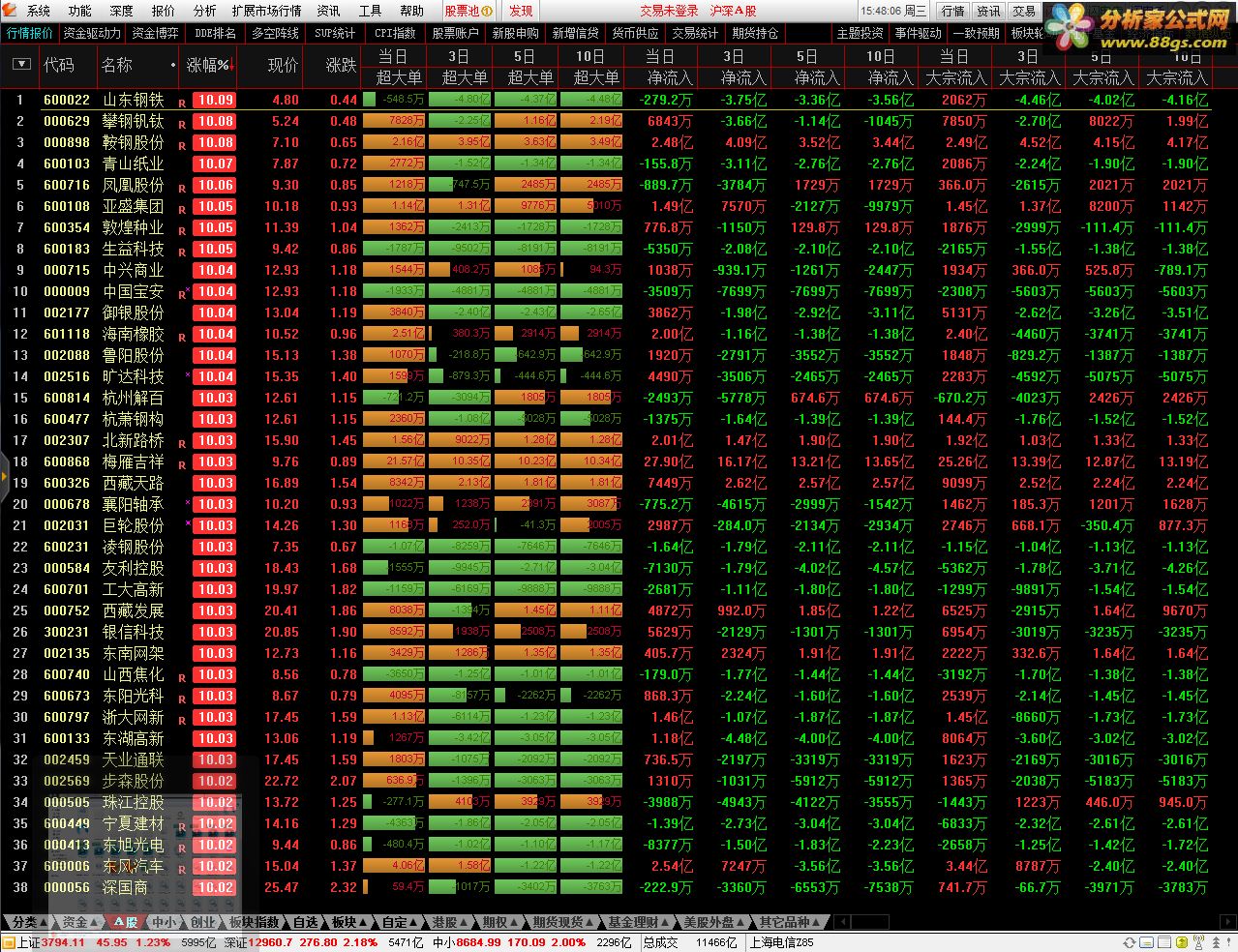
Task: Click the 行情 button at top right
Action: click(x=952, y=12)
